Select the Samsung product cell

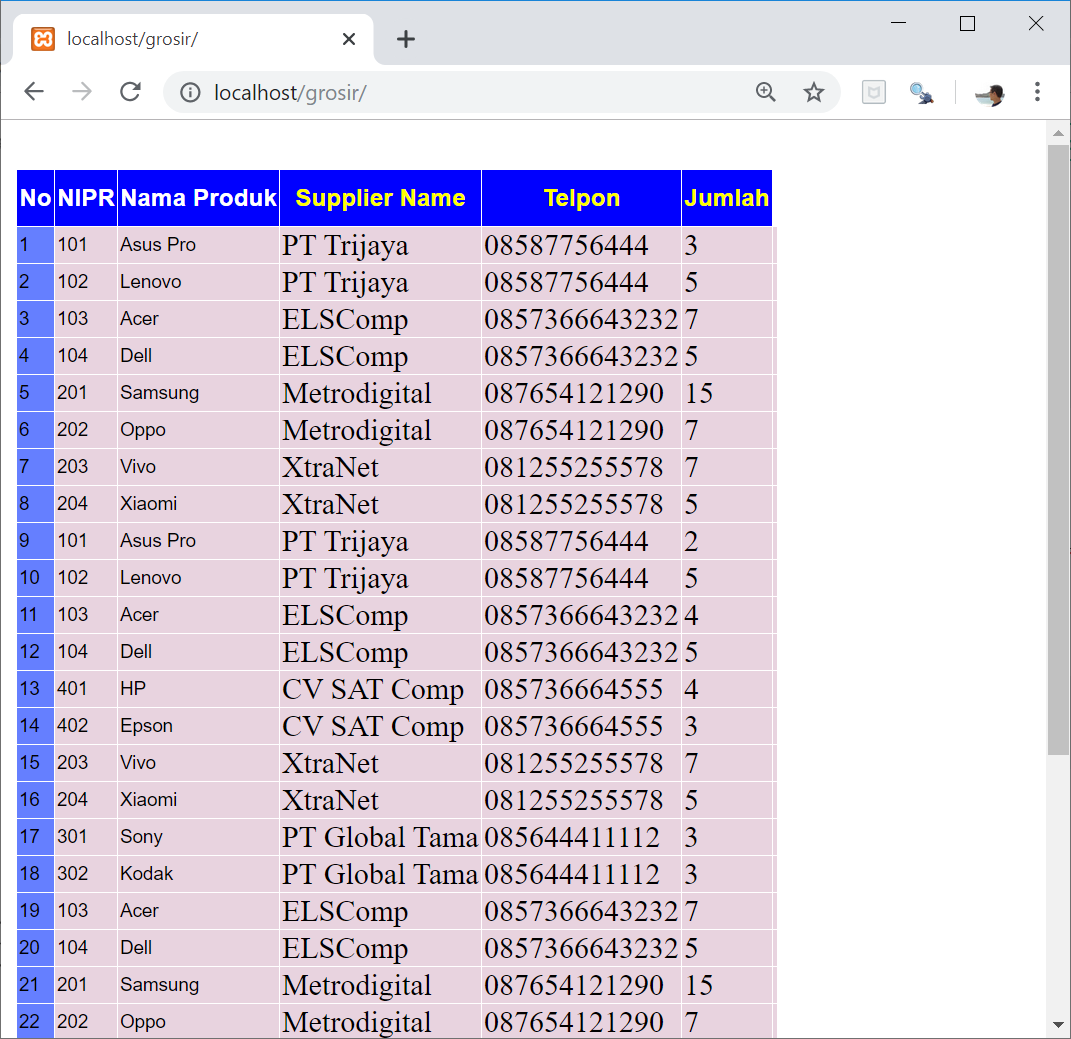(x=159, y=393)
